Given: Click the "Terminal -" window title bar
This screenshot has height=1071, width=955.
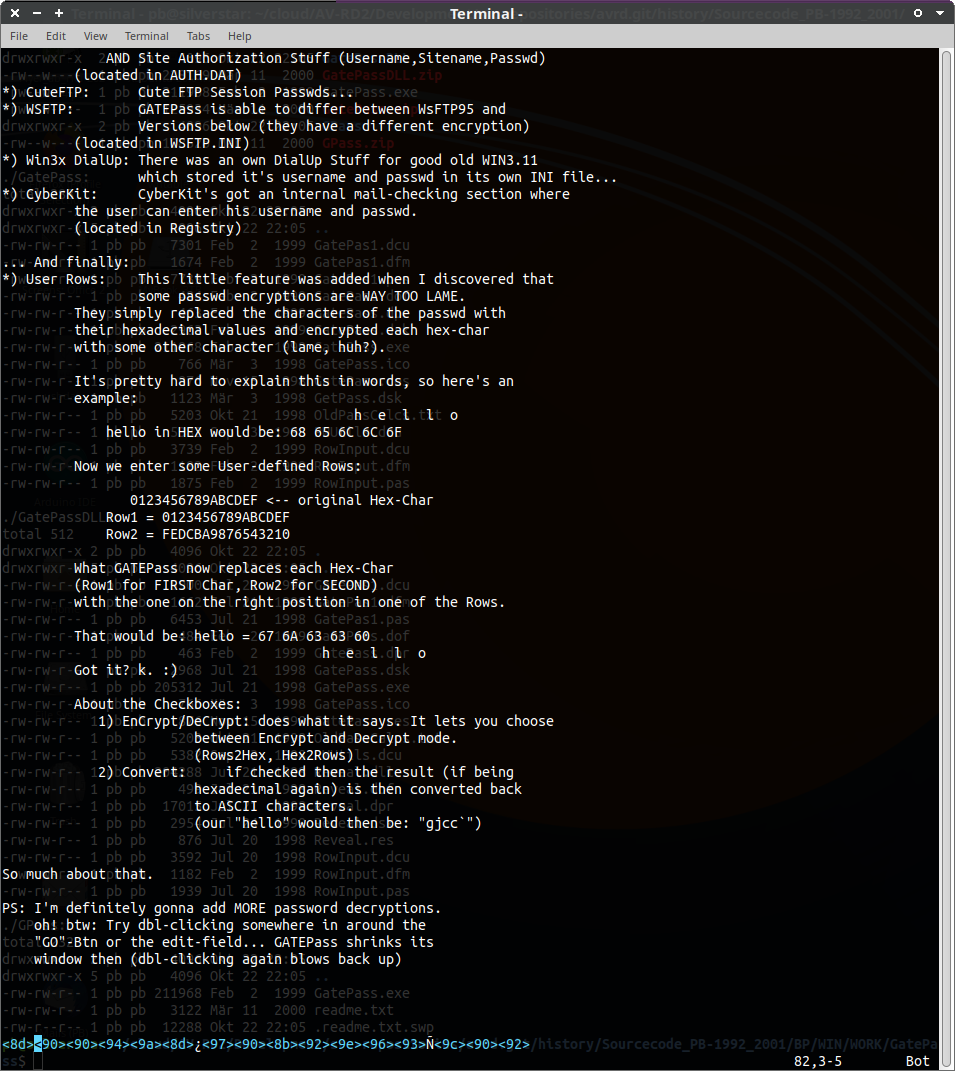Looking at the screenshot, I should point(486,13).
